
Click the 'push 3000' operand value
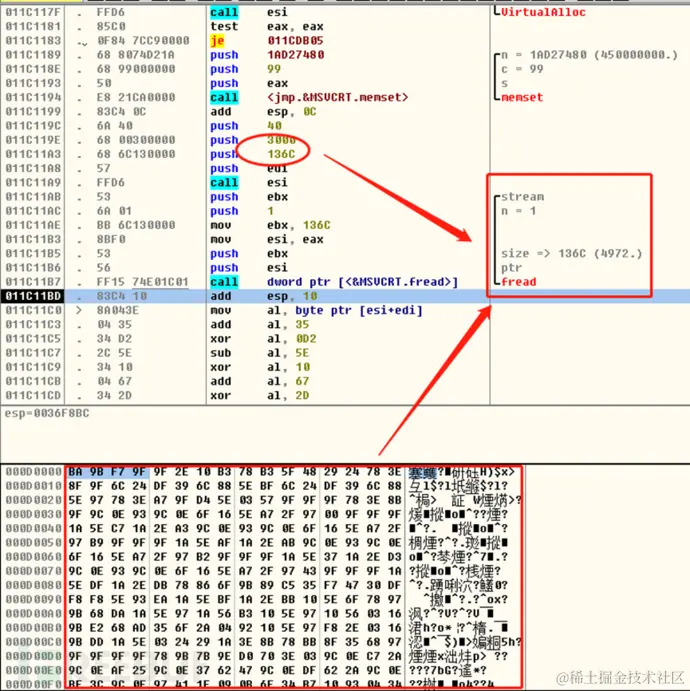[x=281, y=140]
